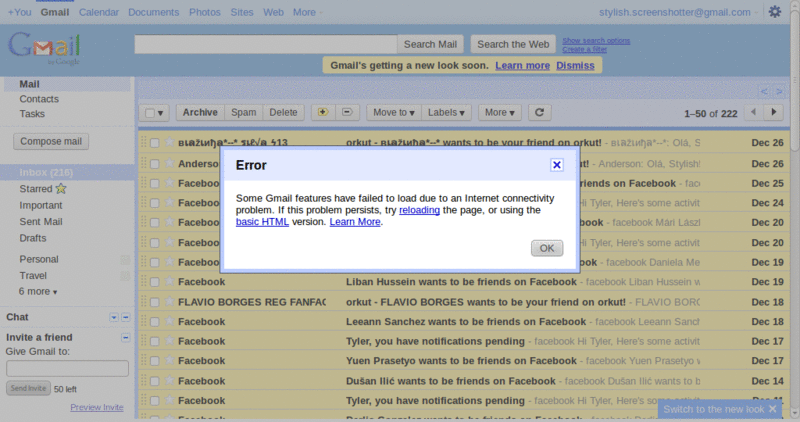This screenshot has height=422, width=800.
Task: Dismiss the new look announcement
Action: 575,65
